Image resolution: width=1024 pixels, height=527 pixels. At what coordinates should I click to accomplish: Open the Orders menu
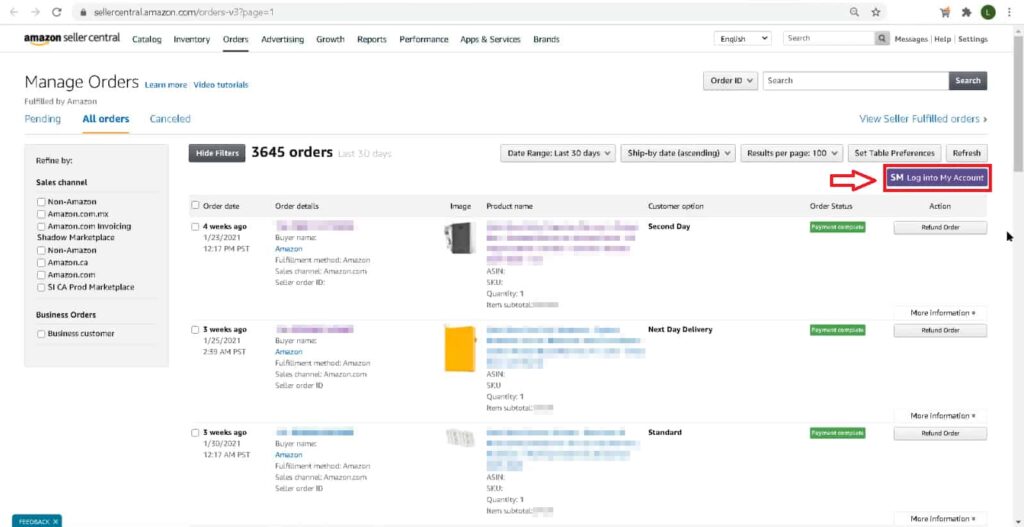tap(236, 39)
